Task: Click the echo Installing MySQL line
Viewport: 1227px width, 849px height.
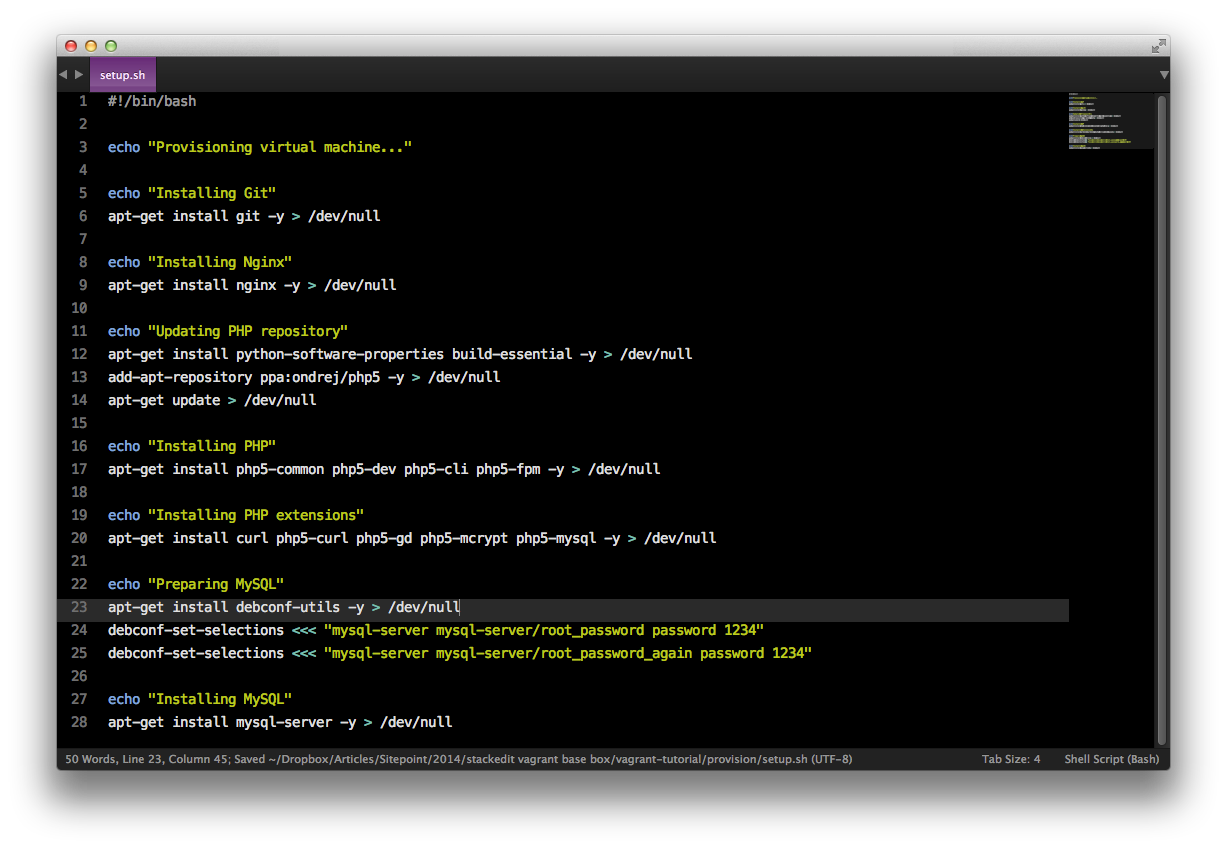Action: click(x=200, y=699)
